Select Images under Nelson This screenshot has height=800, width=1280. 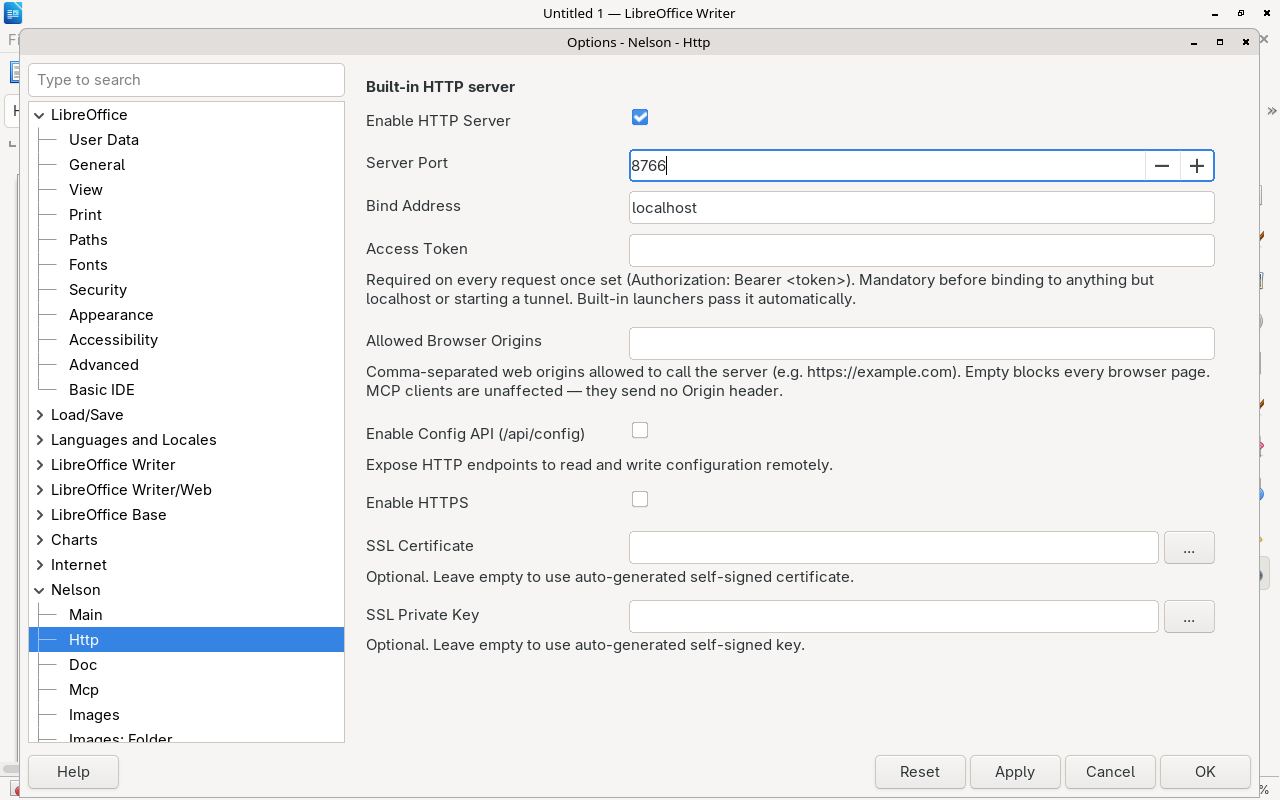click(x=94, y=715)
